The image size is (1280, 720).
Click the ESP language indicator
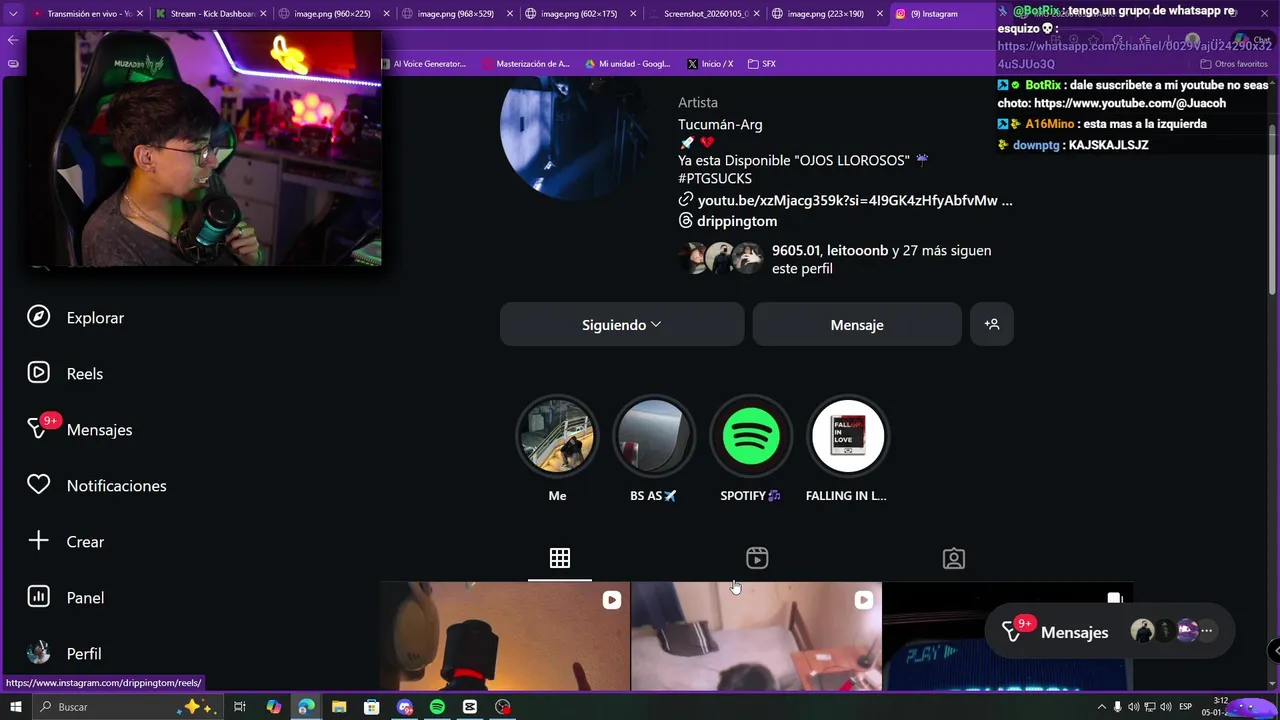click(1186, 707)
